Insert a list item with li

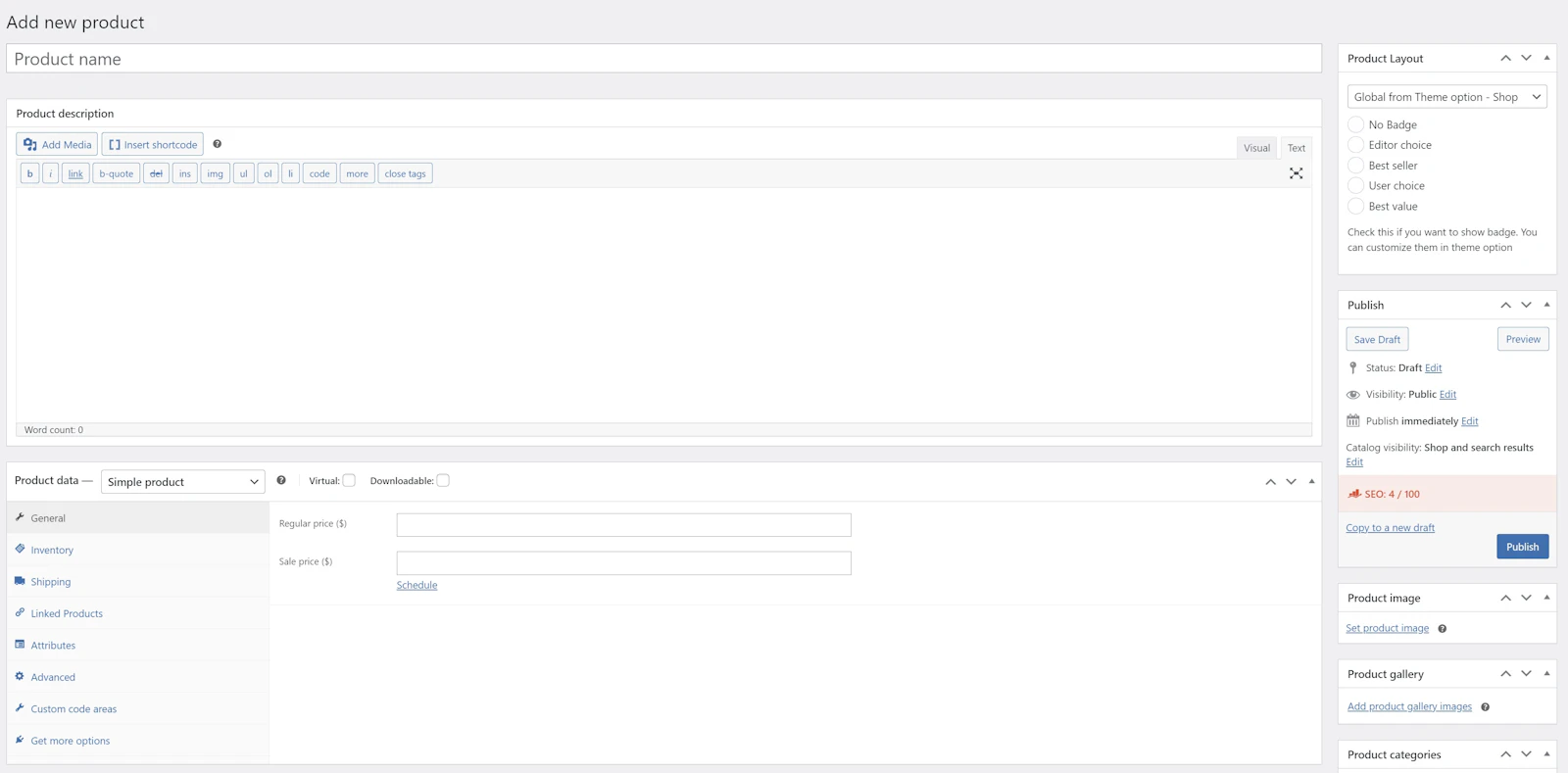click(290, 173)
